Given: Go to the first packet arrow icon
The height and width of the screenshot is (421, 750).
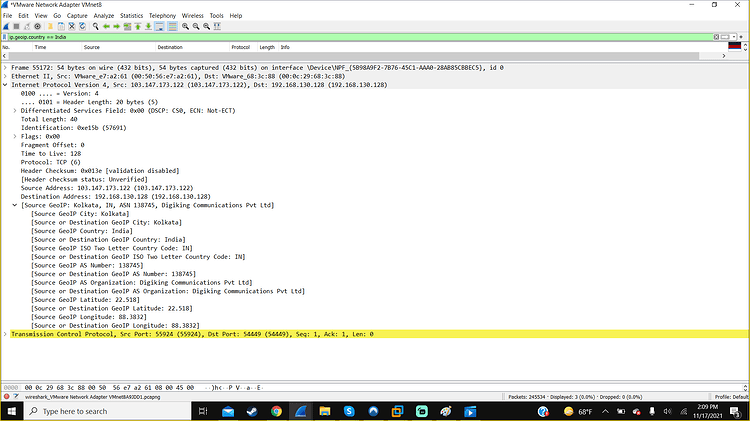Looking at the screenshot, I should click(x=138, y=26).
